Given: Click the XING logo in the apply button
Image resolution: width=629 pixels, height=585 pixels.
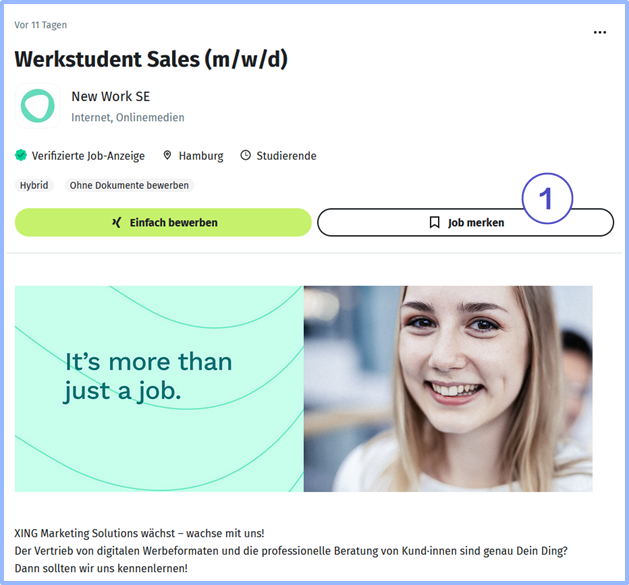Looking at the screenshot, I should click(116, 222).
